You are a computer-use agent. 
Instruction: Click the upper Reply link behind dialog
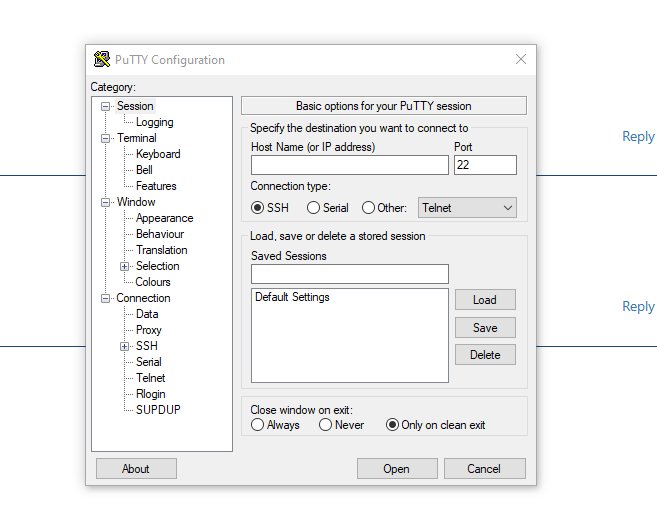(x=638, y=136)
